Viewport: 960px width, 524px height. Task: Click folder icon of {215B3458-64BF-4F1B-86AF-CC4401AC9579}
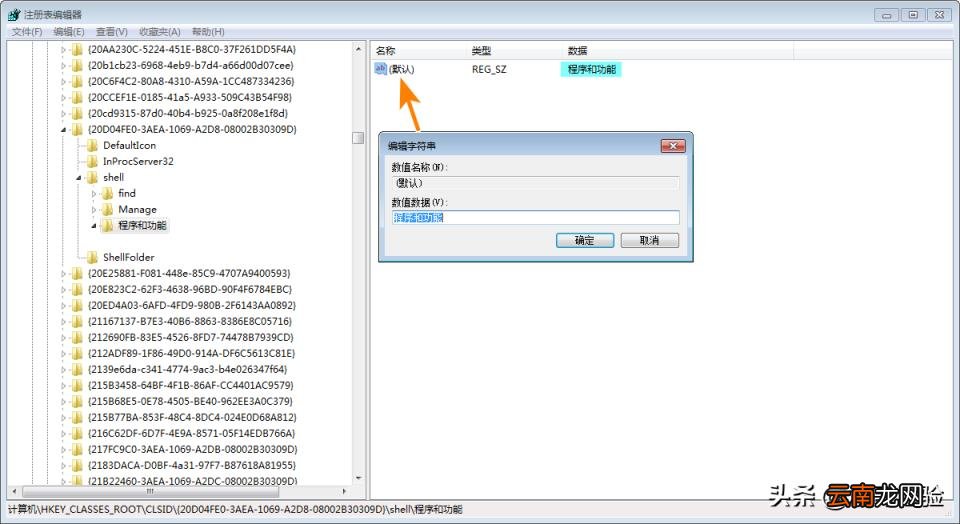77,386
